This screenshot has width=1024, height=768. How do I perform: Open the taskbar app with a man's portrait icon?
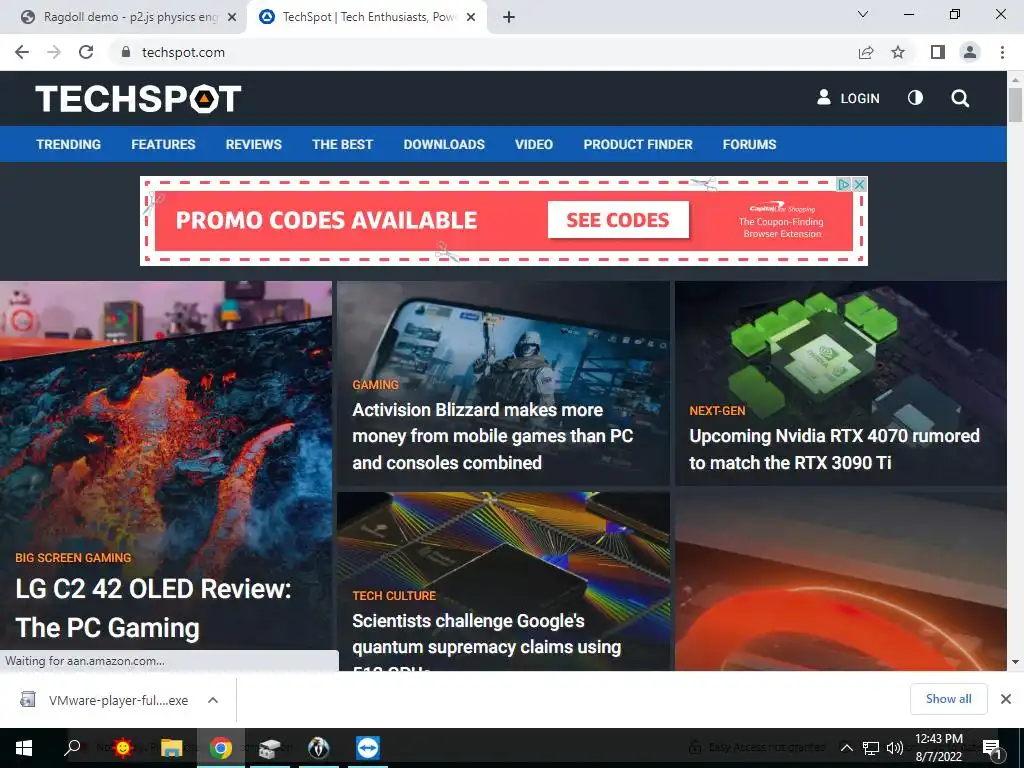pos(319,748)
